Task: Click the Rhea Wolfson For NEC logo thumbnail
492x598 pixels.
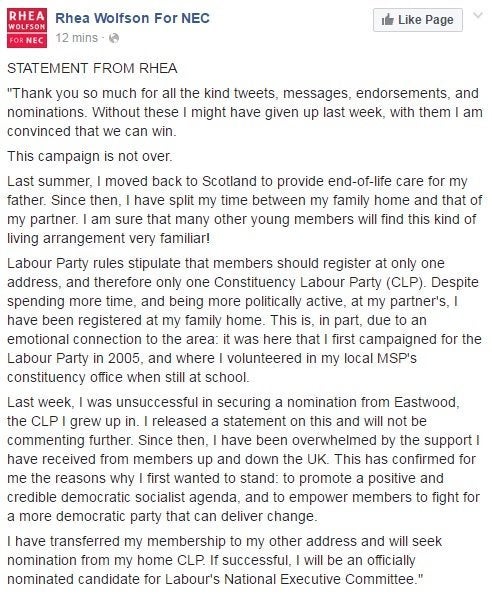Action: (27, 28)
